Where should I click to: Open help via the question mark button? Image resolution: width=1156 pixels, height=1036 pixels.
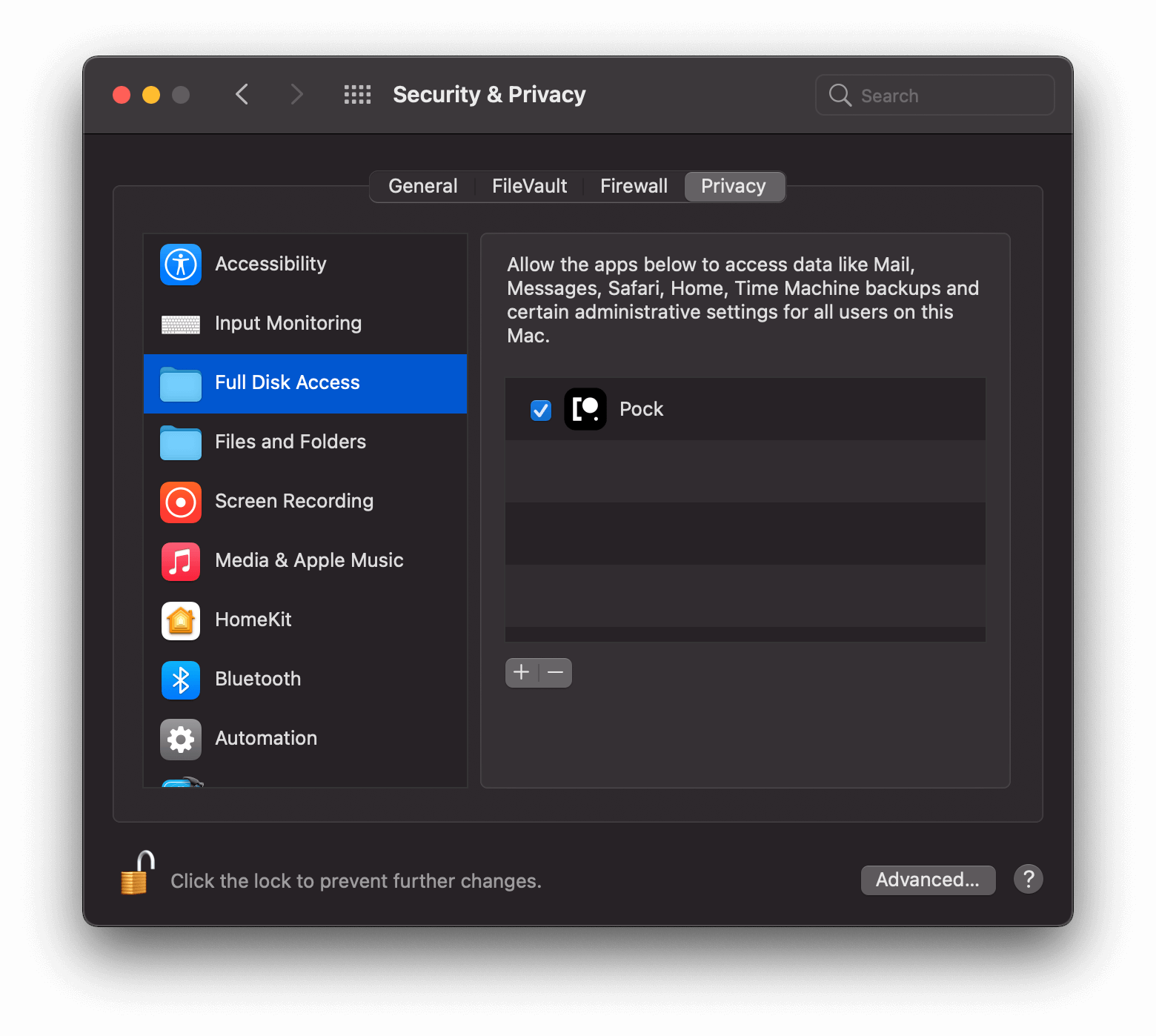coord(1028,879)
